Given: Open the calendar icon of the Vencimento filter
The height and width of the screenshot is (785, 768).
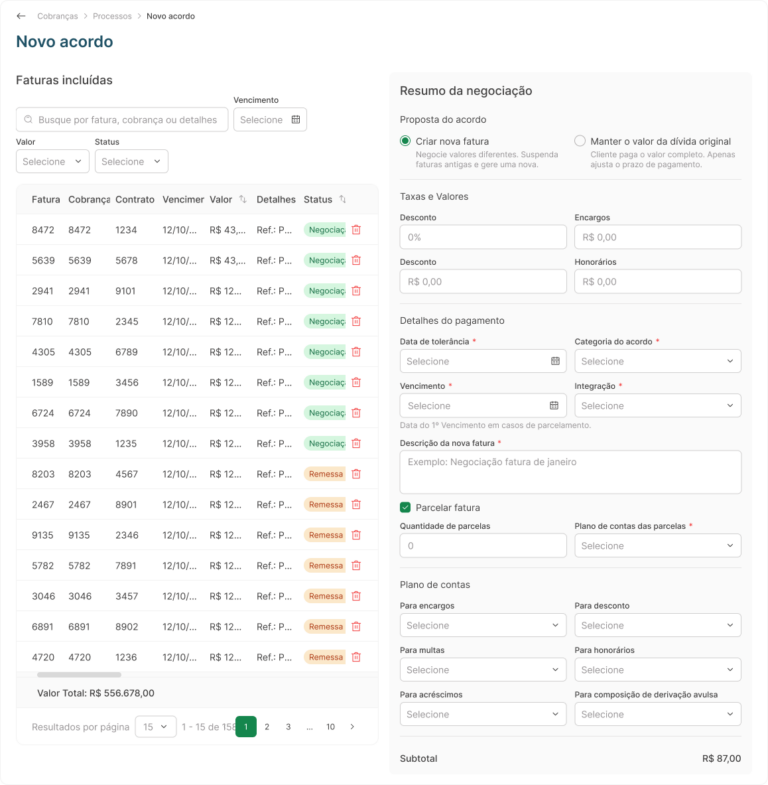Looking at the screenshot, I should pos(296,120).
